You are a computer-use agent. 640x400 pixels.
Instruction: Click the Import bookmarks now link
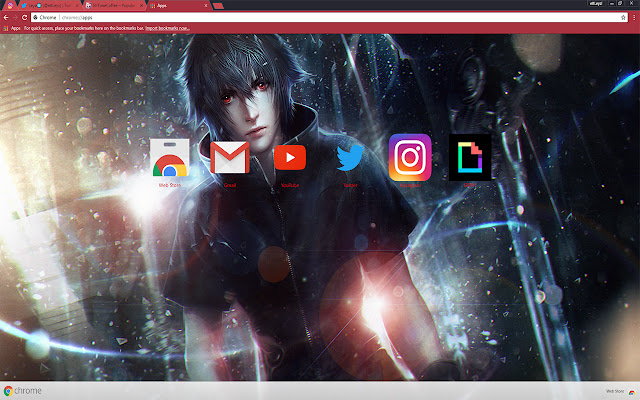167,28
